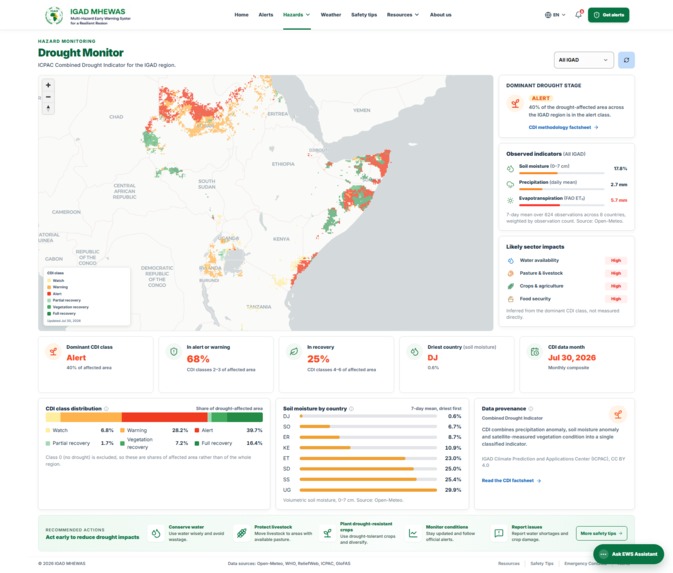Click the 68% in alert or warning value
This screenshot has width=673, height=573.
click(198, 359)
